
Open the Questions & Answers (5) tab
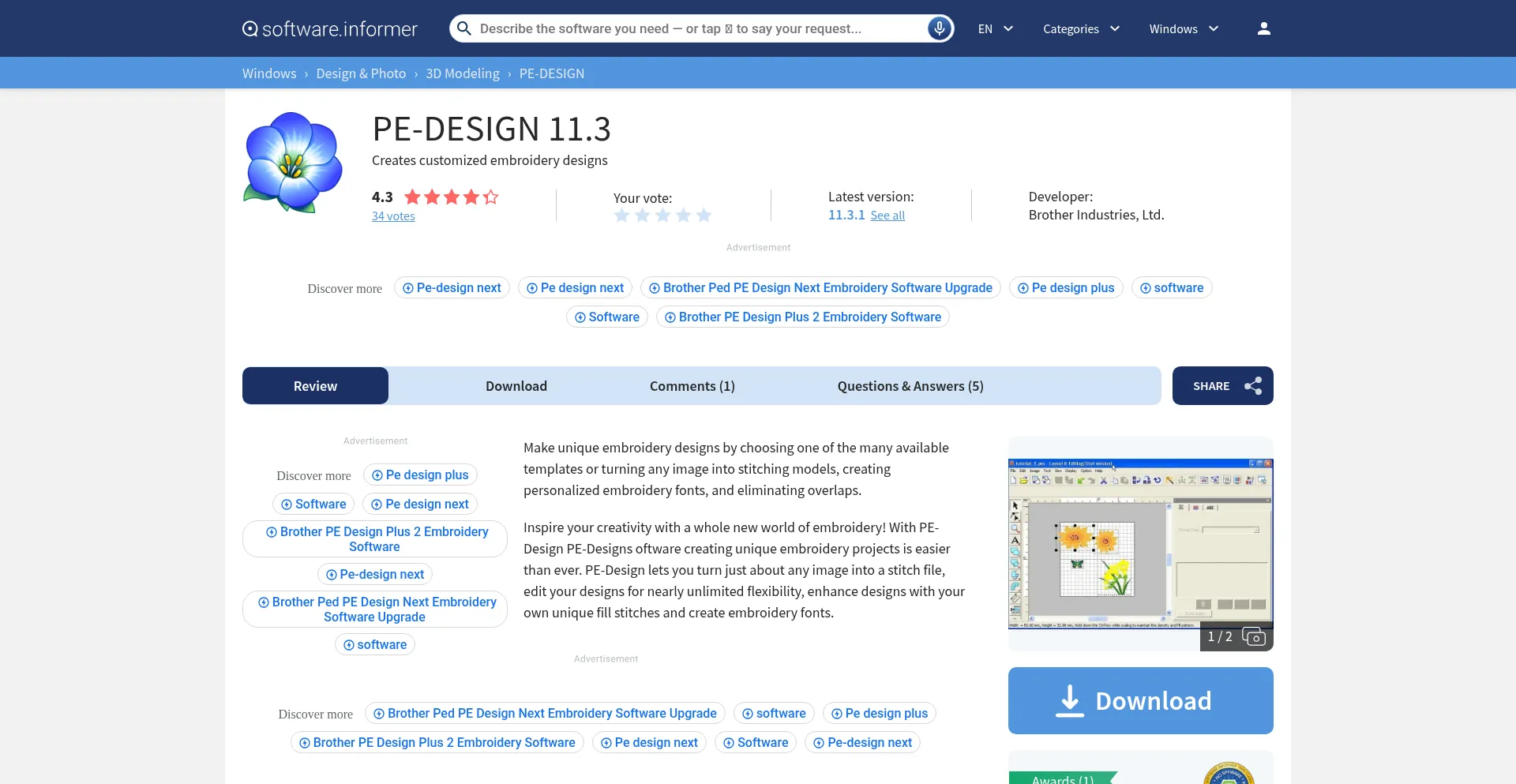point(910,386)
